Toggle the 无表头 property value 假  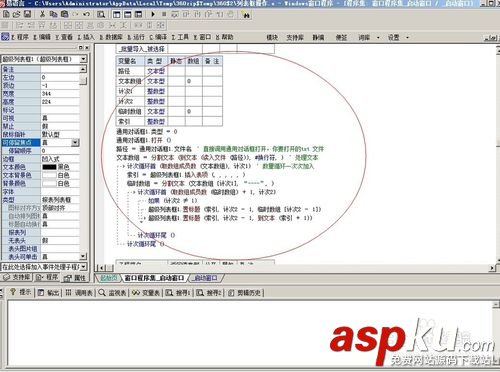coord(60,240)
